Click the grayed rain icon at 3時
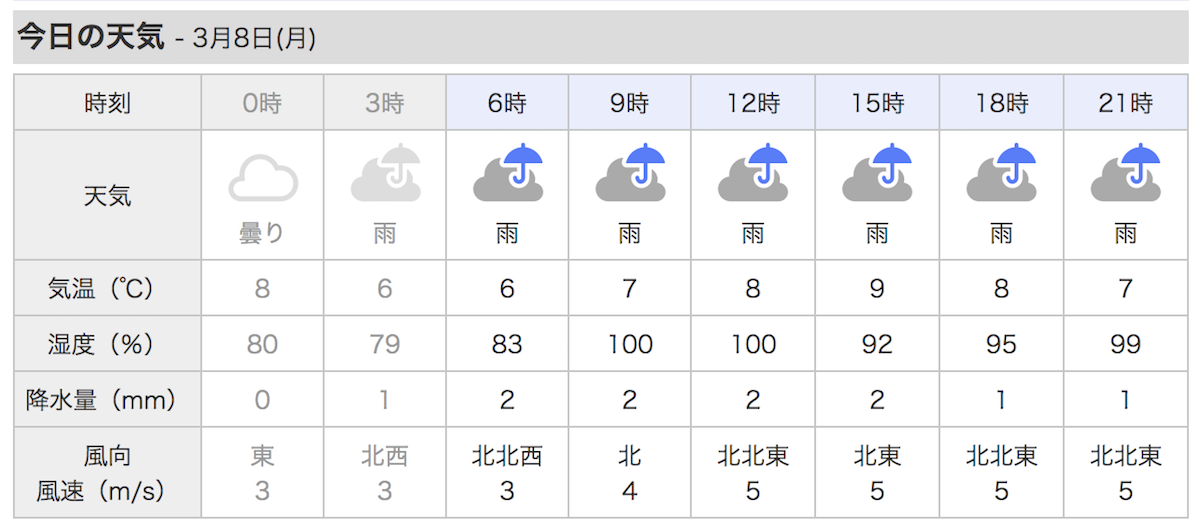 pos(385,173)
